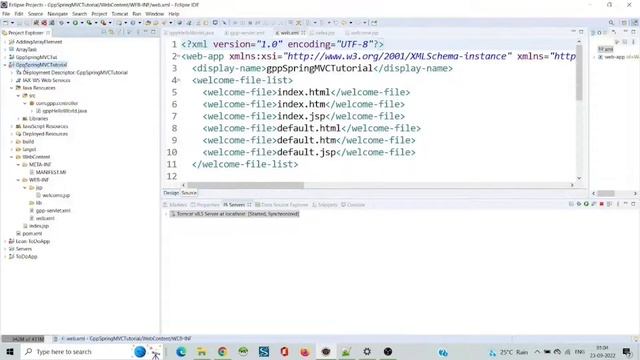Open the taskbar notification center icon
640x360 pixels.
pos(627,351)
